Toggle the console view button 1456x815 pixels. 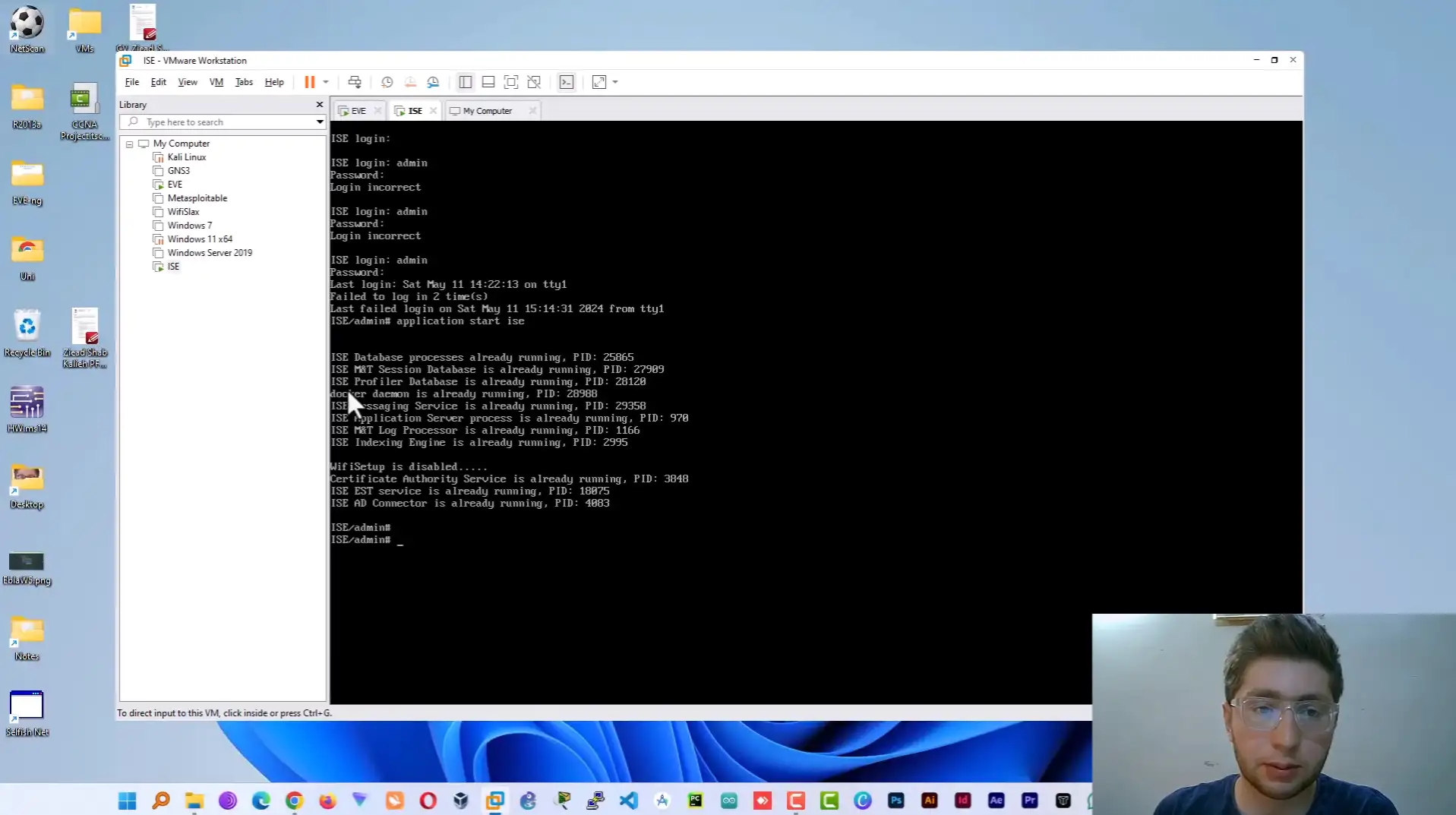(567, 82)
